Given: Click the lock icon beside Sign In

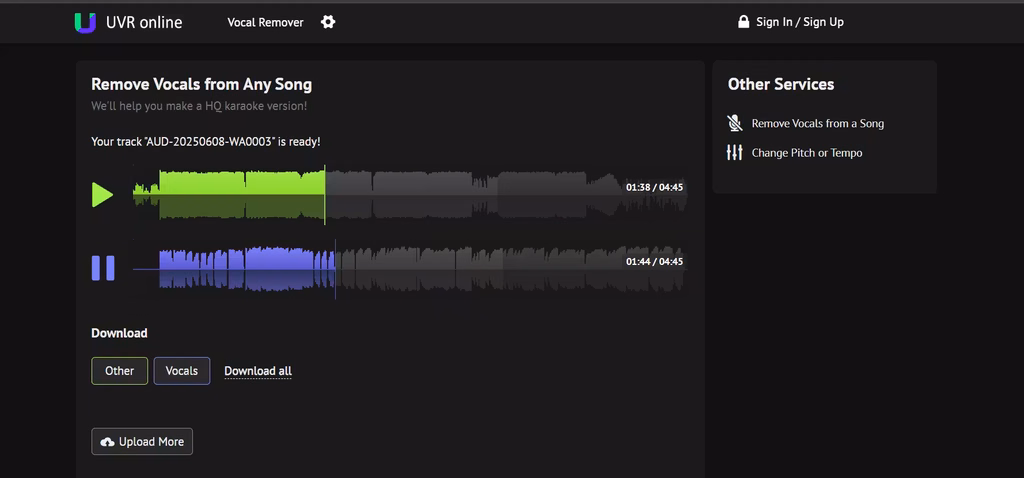Looking at the screenshot, I should coord(743,22).
